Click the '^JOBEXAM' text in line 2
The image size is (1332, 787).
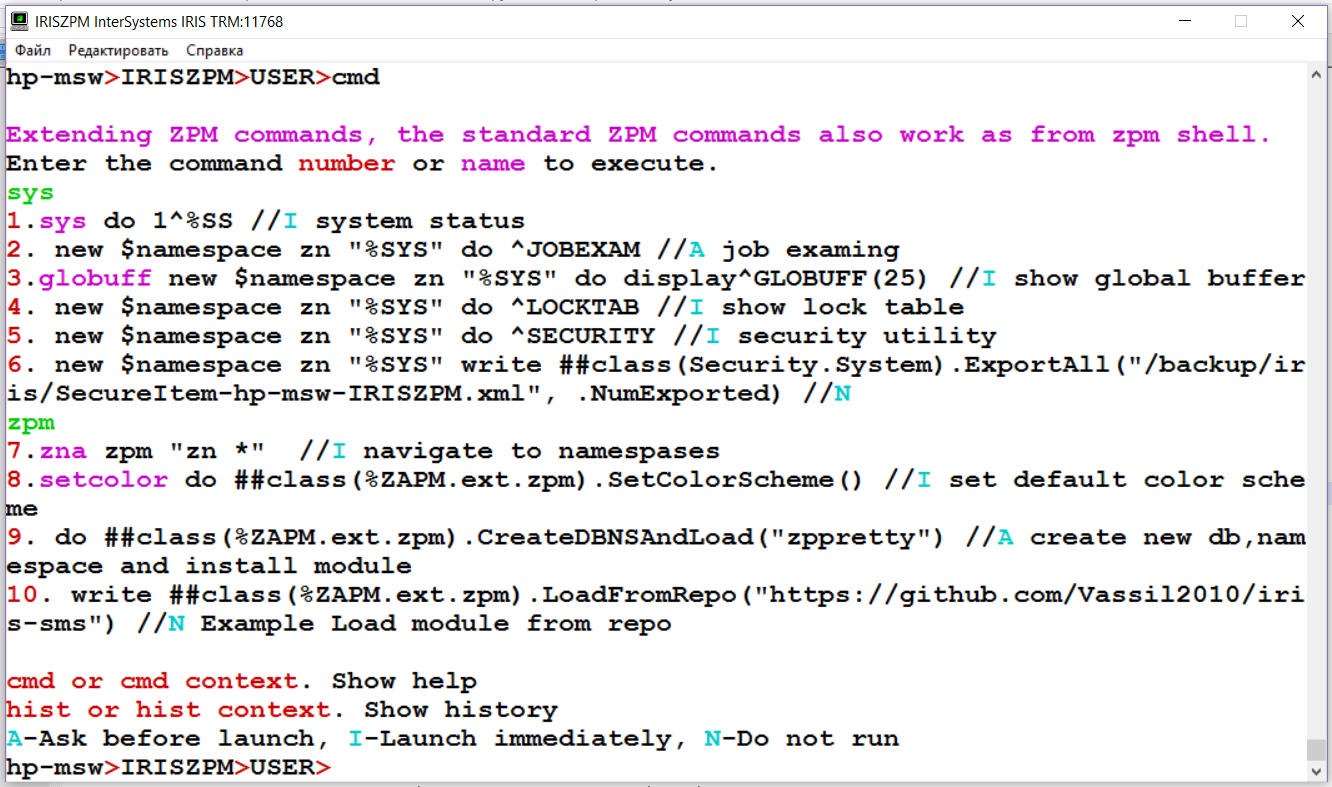576,250
